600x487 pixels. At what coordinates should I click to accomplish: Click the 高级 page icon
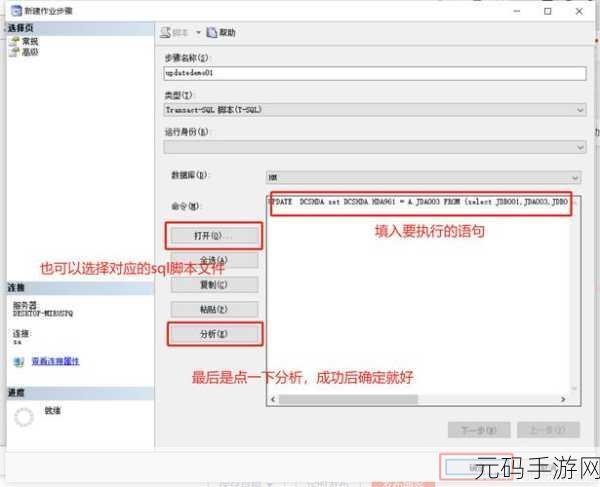[15, 52]
